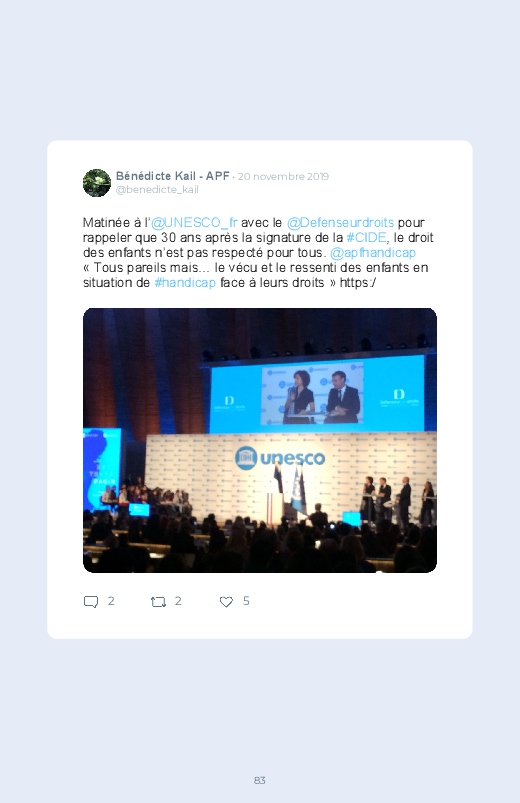This screenshot has width=520, height=803.
Task: Open Bénédicte Kail's profile avatar
Action: [x=97, y=183]
